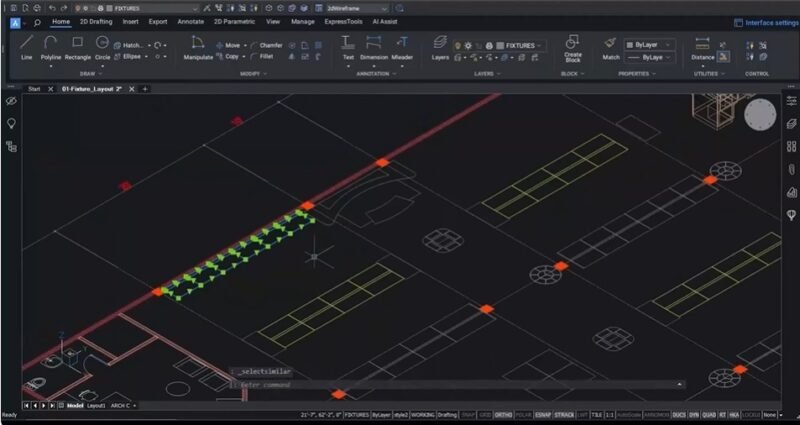Viewport: 800px width, 425px height.
Task: Toggle DYN input in status bar
Action: click(693, 415)
